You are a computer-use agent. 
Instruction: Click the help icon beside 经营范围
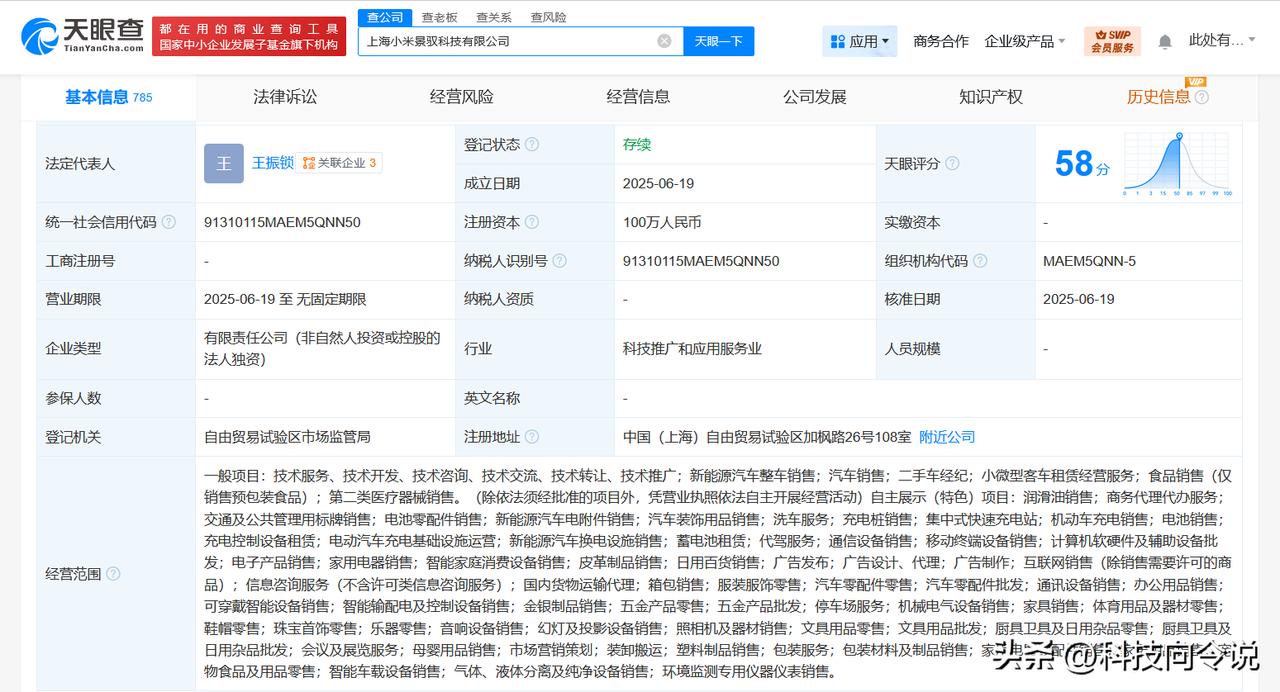[113, 574]
